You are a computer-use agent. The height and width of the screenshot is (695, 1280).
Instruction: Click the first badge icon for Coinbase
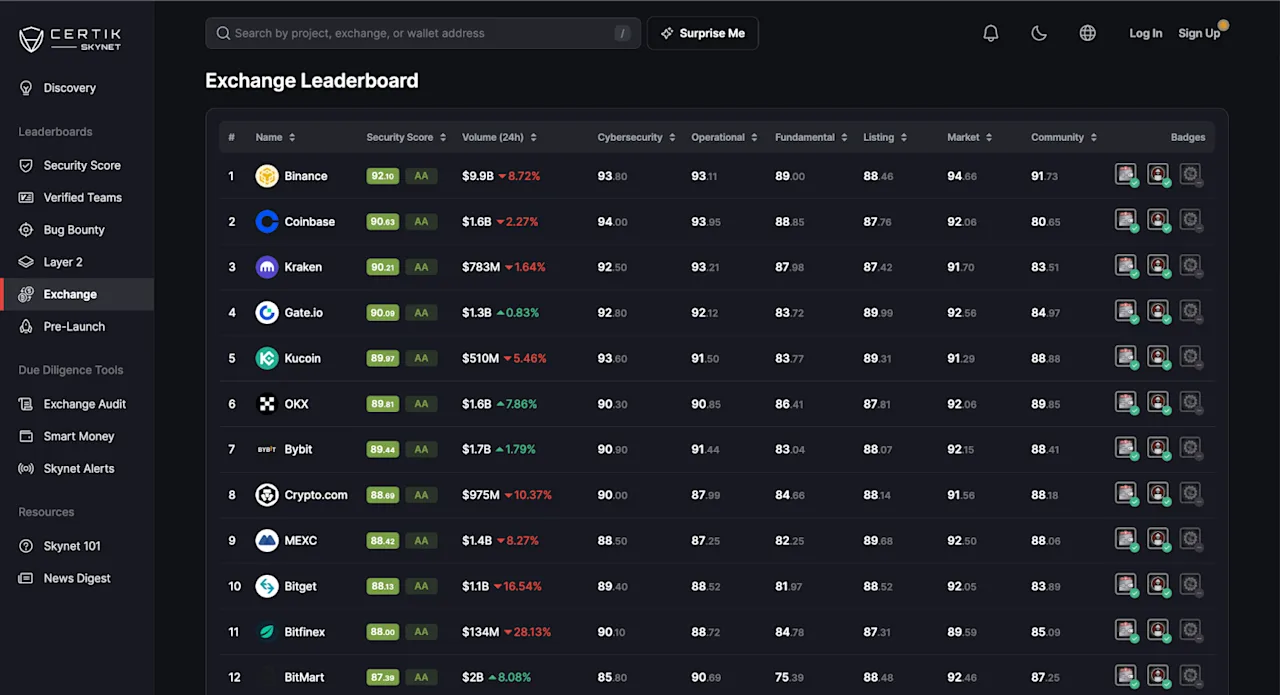point(1127,220)
